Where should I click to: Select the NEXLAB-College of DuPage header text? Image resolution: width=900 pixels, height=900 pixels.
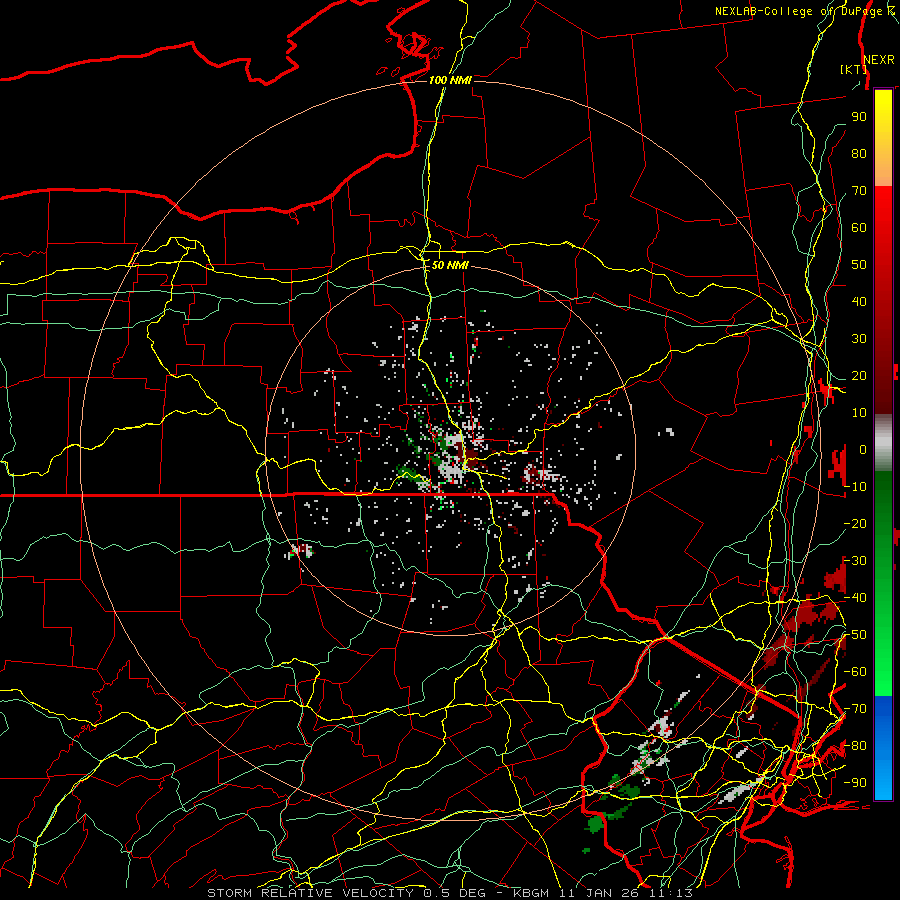pos(800,11)
